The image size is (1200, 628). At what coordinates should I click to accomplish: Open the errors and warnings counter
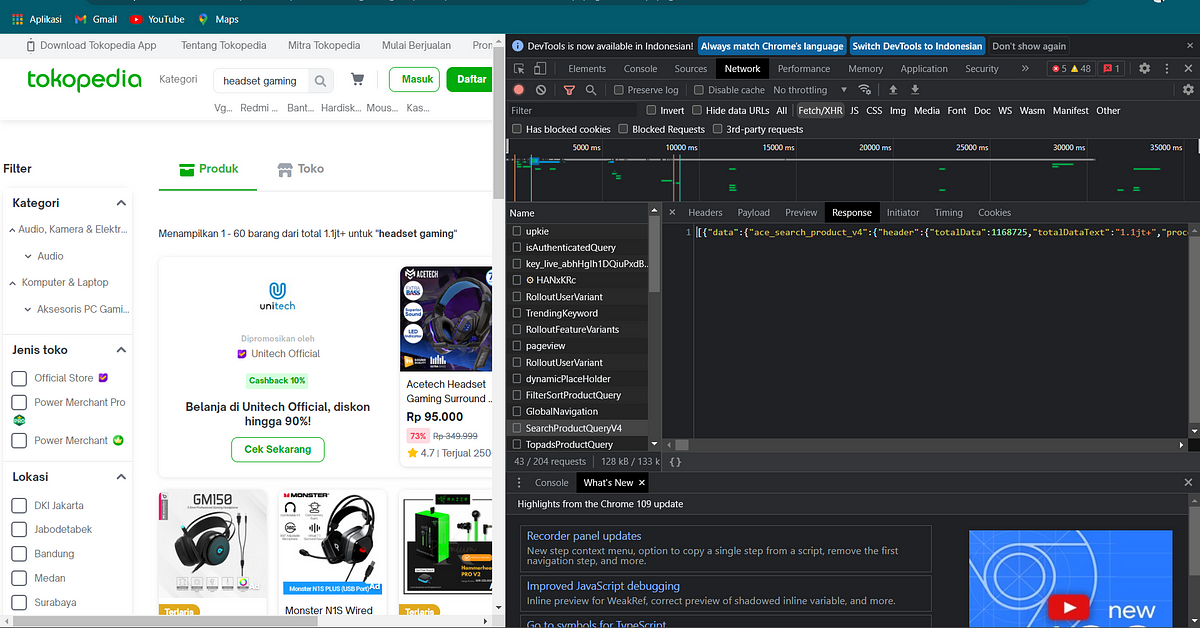tap(1070, 69)
